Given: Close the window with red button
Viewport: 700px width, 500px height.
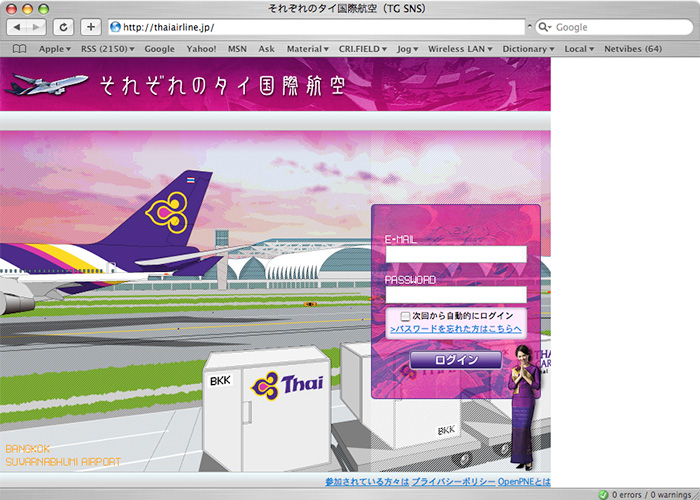Looking at the screenshot, I should 12,8.
